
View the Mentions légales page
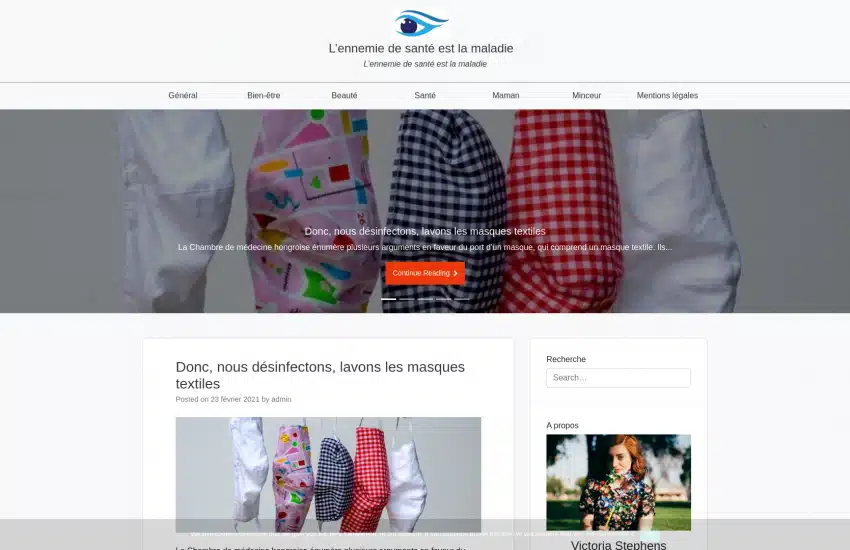tap(667, 95)
